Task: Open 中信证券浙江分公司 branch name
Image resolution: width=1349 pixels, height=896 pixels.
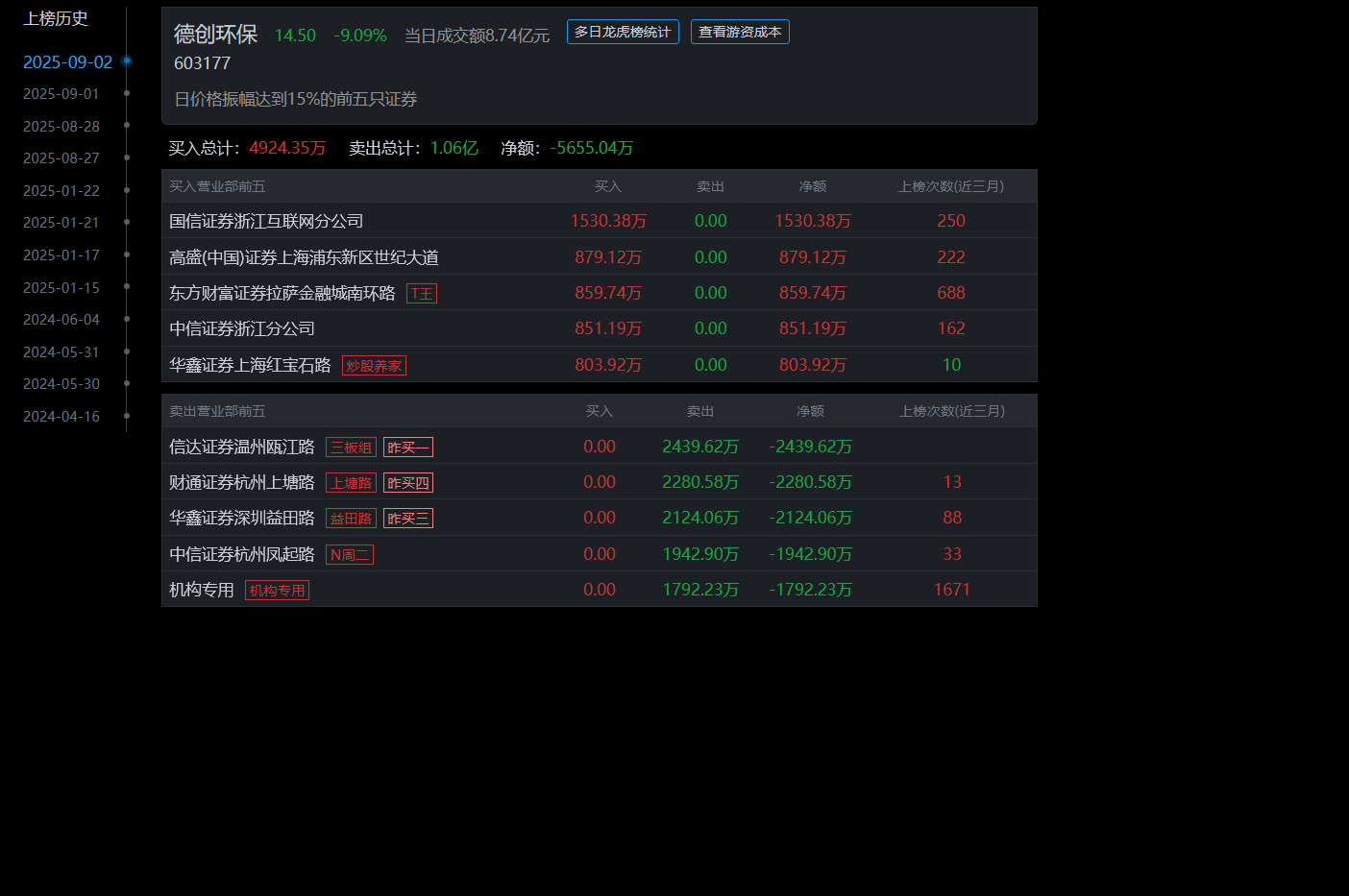Action: [242, 328]
